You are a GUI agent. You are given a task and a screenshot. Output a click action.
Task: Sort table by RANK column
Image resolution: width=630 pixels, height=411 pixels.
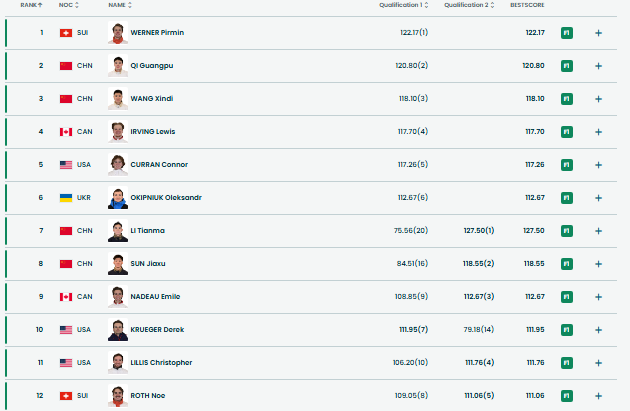pos(32,5)
